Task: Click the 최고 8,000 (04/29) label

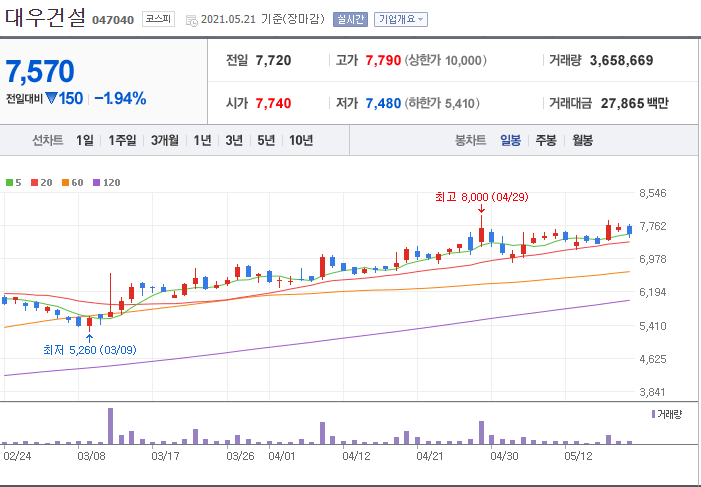Action: click(x=482, y=197)
